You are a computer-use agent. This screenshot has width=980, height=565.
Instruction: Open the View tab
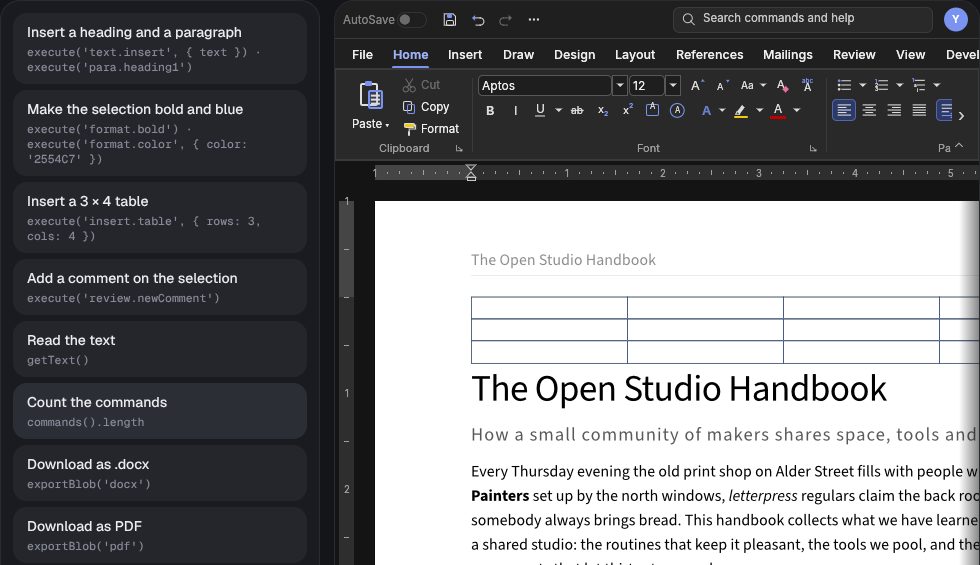(911, 55)
